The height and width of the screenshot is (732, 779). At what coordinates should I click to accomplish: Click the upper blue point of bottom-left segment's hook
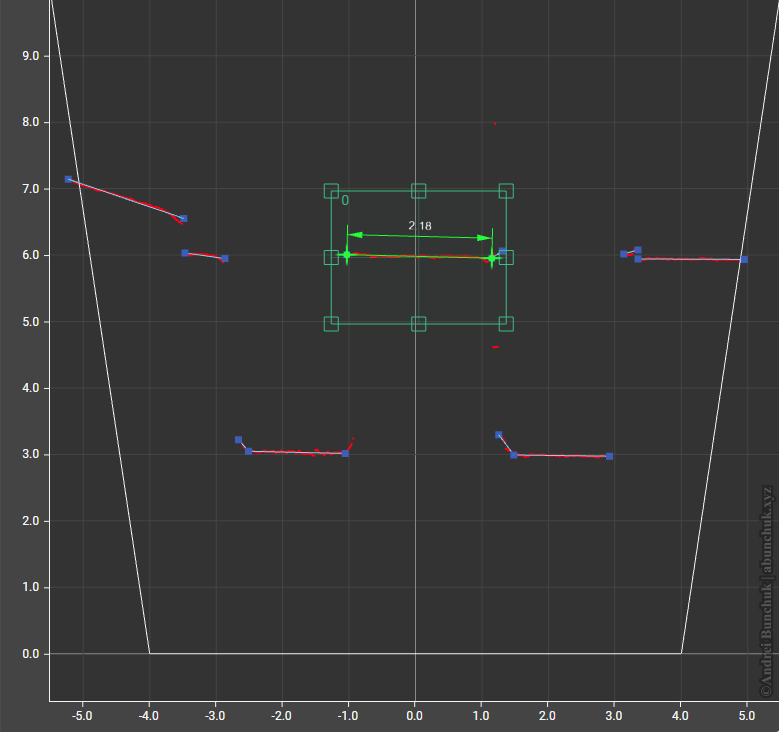click(x=238, y=439)
